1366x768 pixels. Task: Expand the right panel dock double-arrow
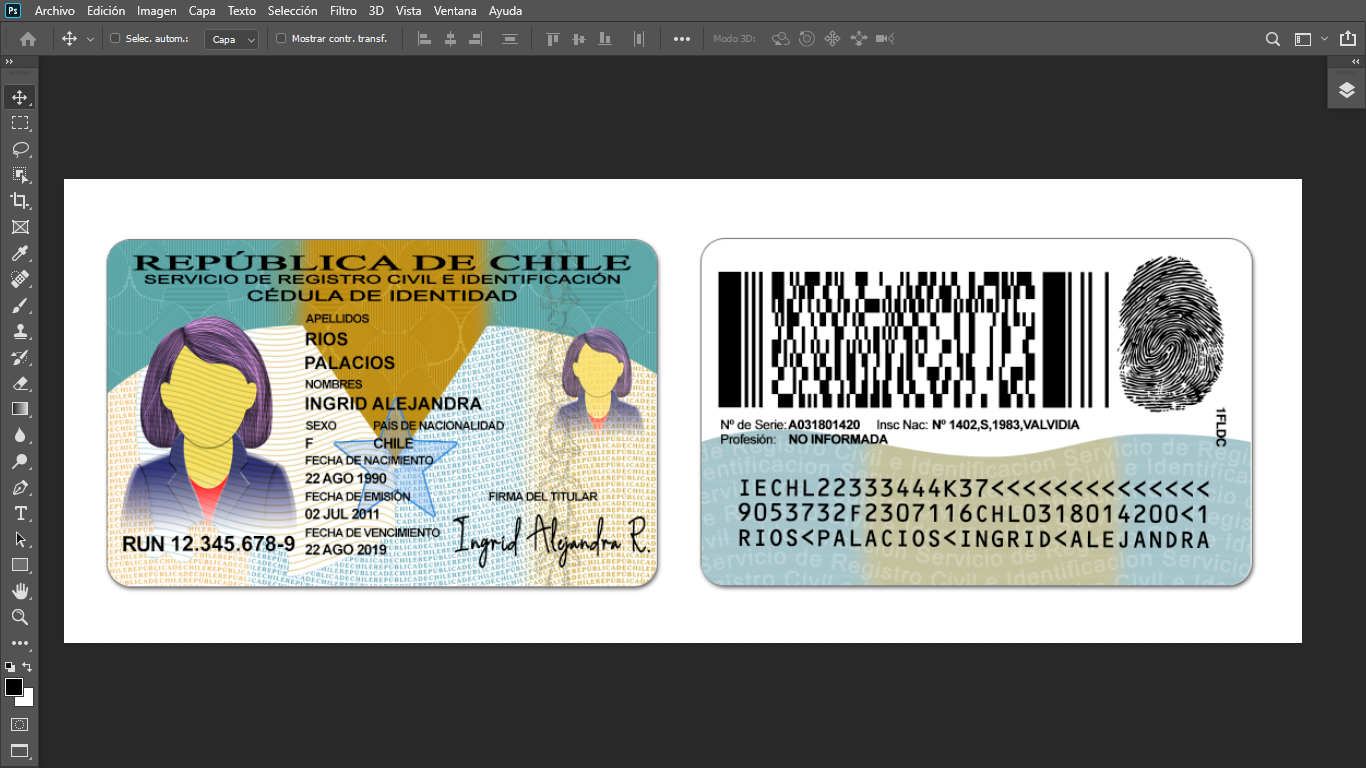1356,62
